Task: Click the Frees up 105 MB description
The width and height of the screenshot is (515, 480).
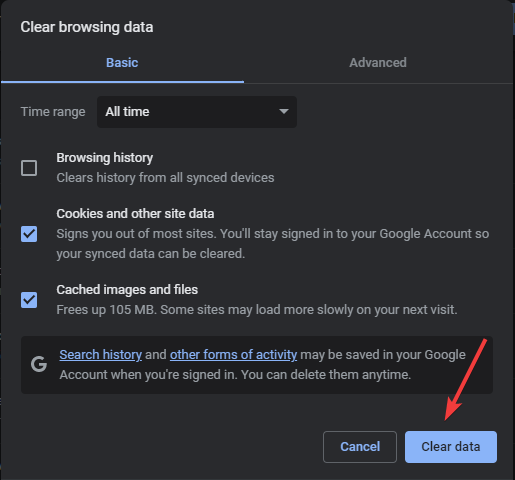Action: (257, 310)
